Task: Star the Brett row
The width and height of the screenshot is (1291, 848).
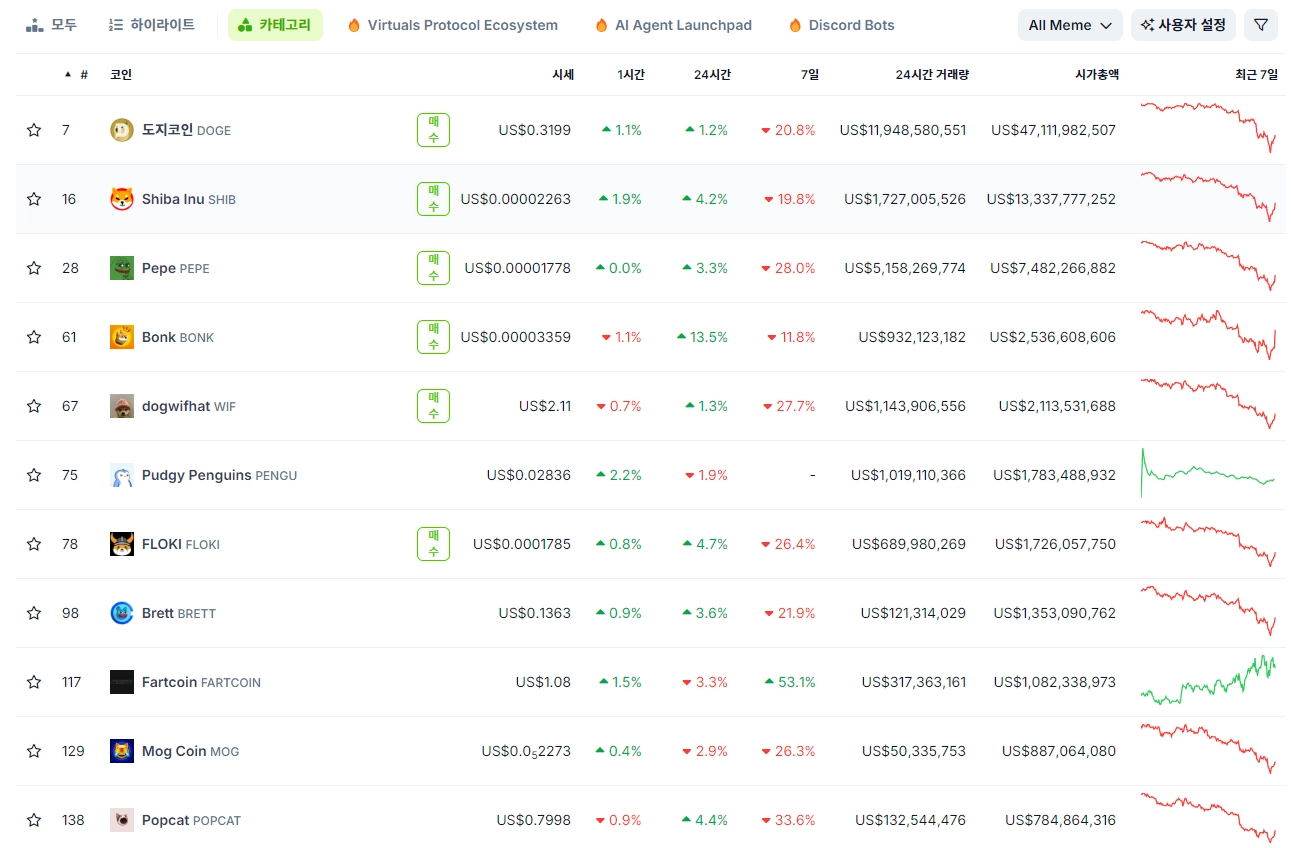Action: [34, 613]
